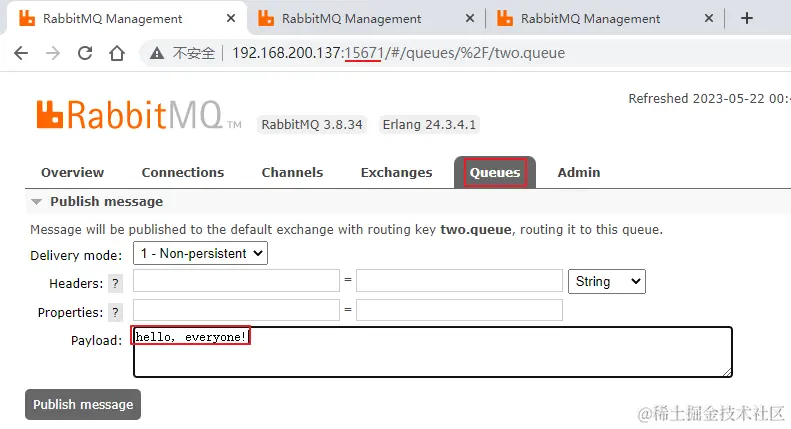The height and width of the screenshot is (429, 791).
Task: Open Properties help question mark
Action: tap(116, 312)
